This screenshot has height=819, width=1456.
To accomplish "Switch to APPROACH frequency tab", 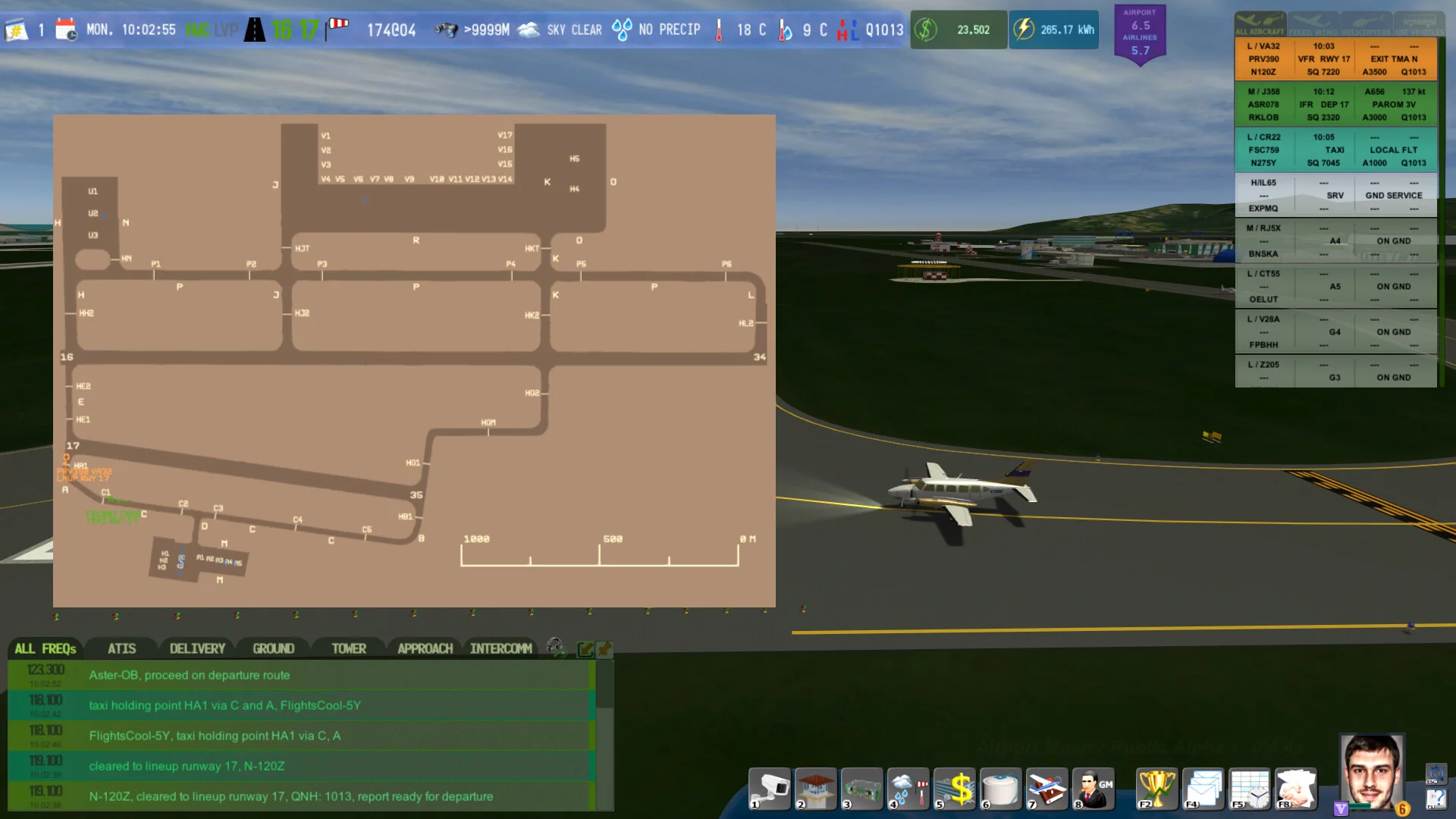I will 425,648.
